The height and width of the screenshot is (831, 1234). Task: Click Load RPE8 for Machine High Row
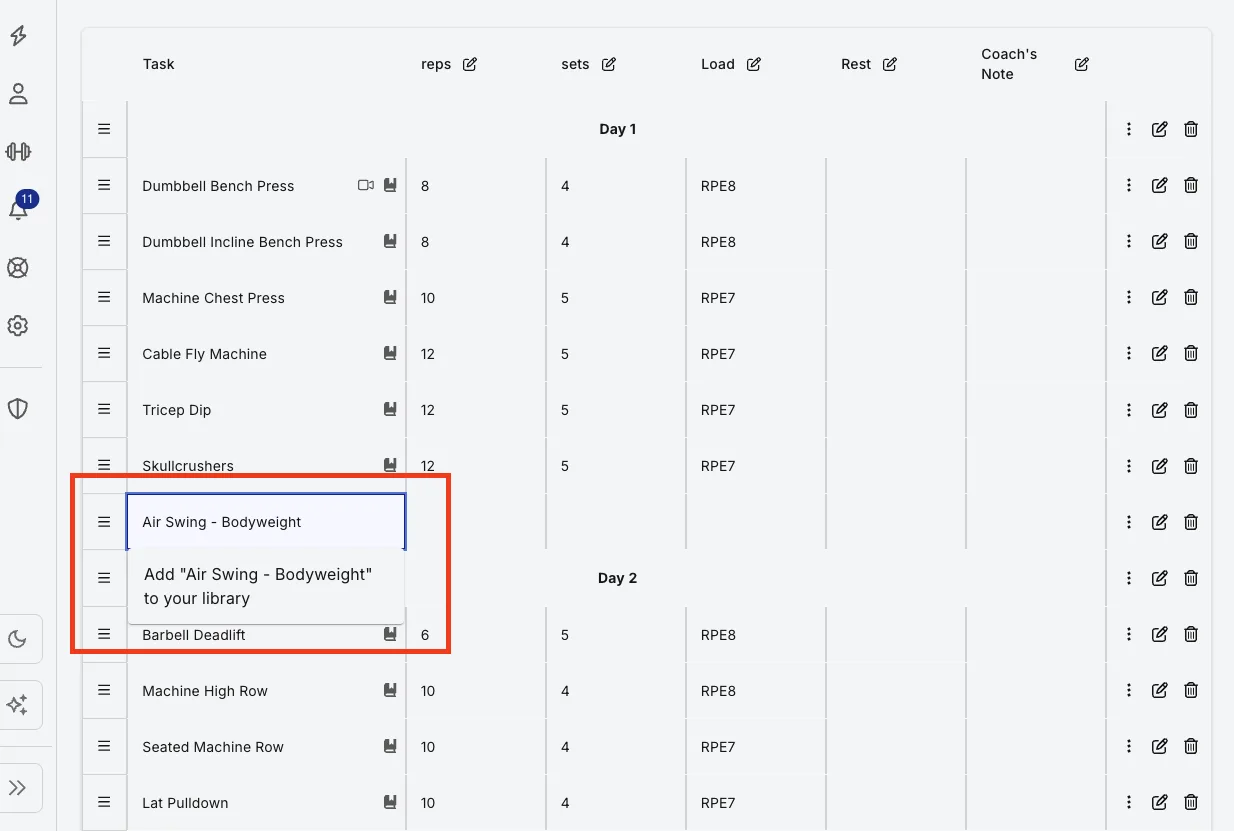click(x=718, y=691)
